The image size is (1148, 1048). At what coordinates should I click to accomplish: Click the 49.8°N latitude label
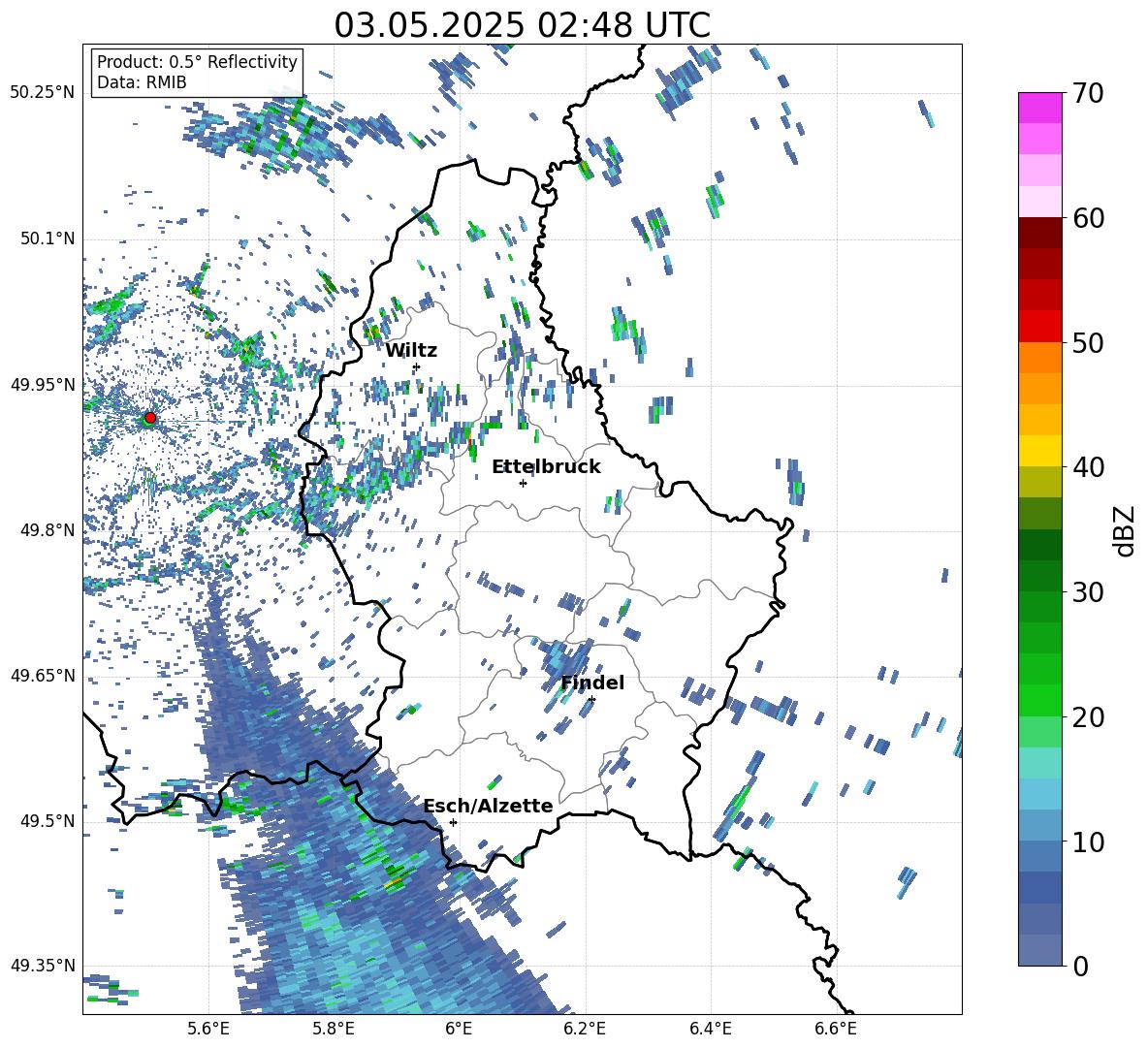[x=47, y=530]
